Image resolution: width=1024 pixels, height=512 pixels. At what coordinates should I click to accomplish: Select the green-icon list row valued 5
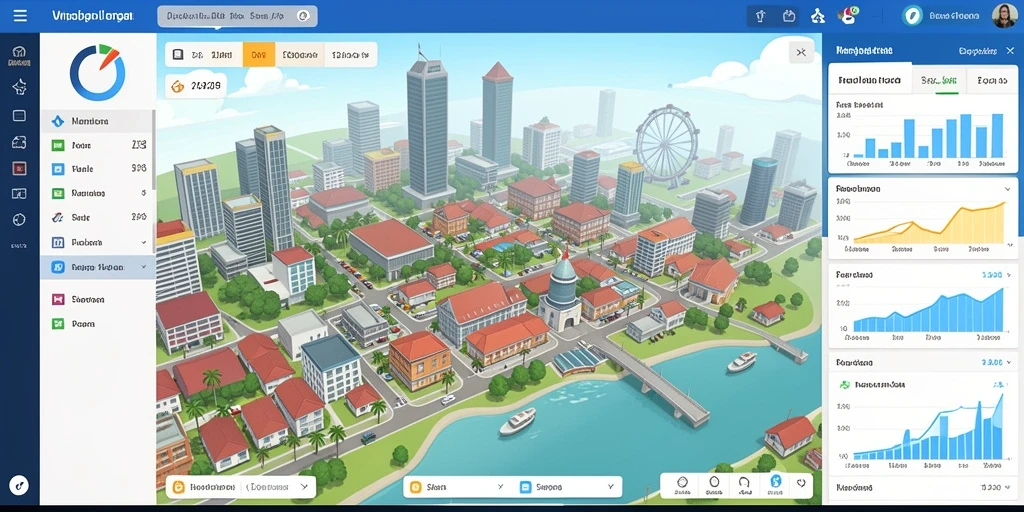pos(97,193)
